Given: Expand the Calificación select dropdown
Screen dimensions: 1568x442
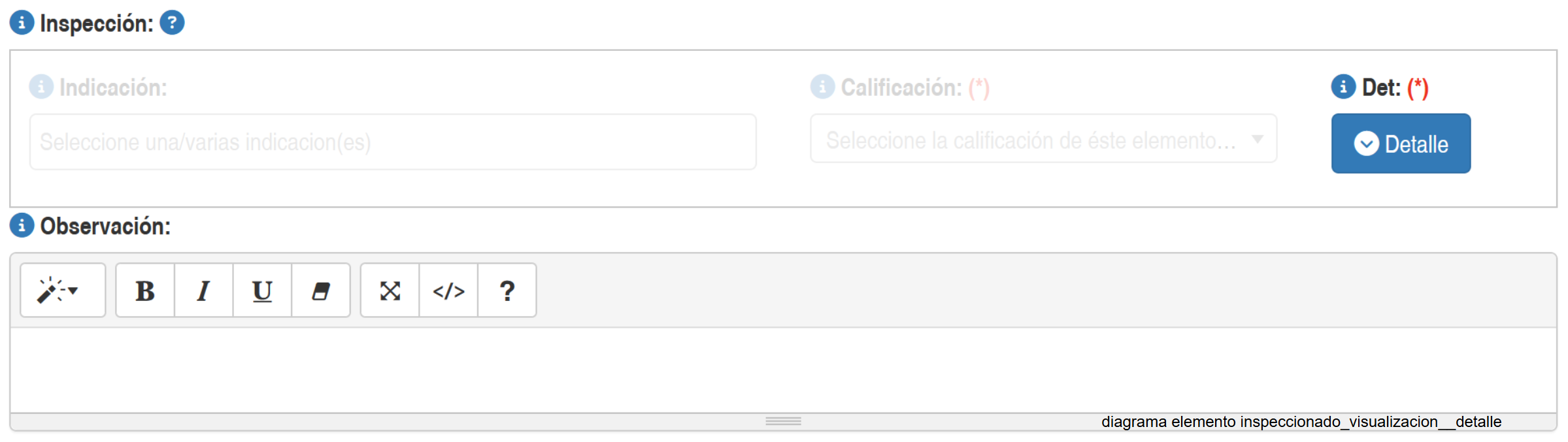Looking at the screenshot, I should click(1043, 139).
